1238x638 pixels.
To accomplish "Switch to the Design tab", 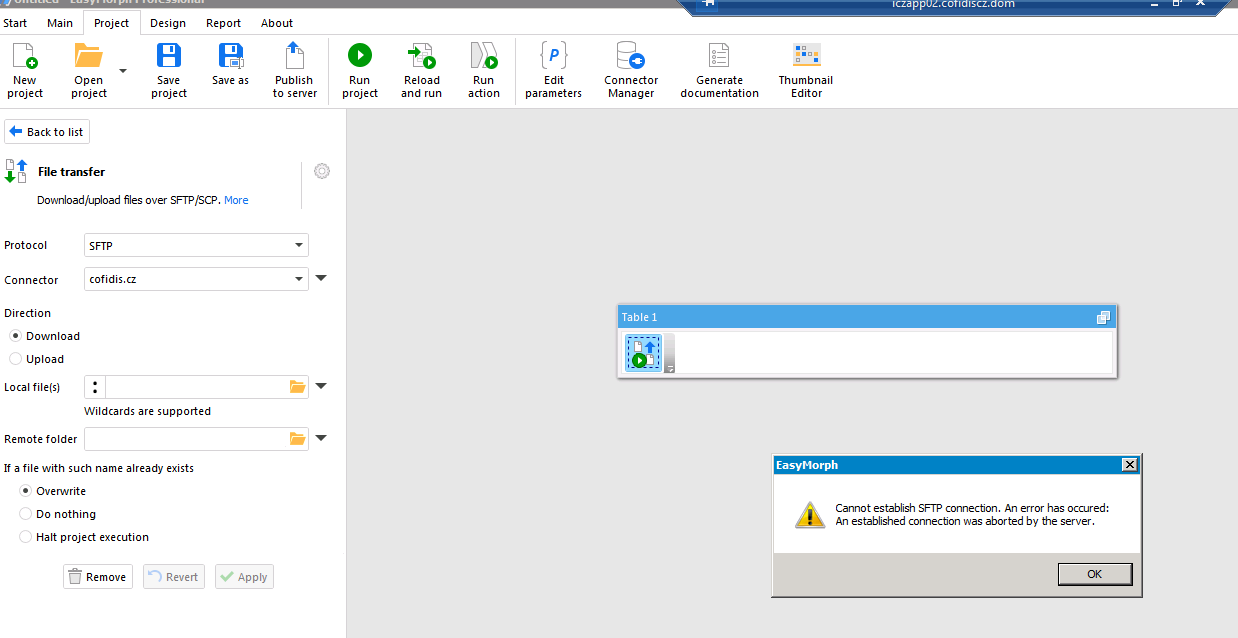I will click(168, 23).
